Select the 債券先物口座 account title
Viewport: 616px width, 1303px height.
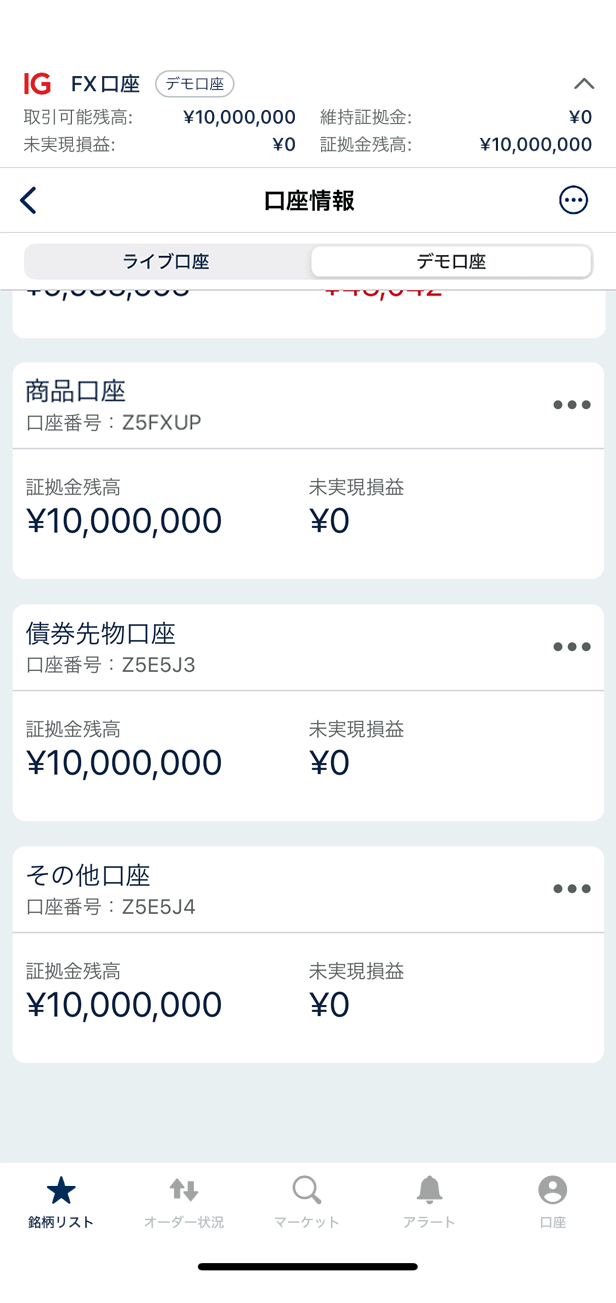[x=101, y=633]
